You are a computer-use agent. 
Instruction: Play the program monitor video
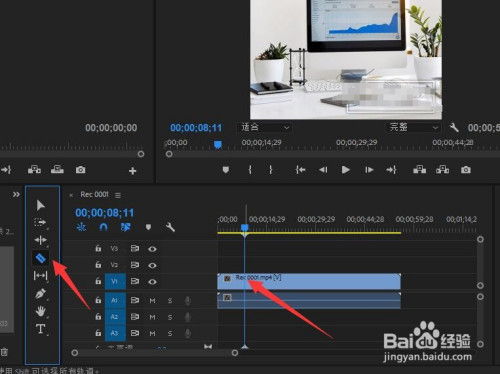click(x=346, y=170)
